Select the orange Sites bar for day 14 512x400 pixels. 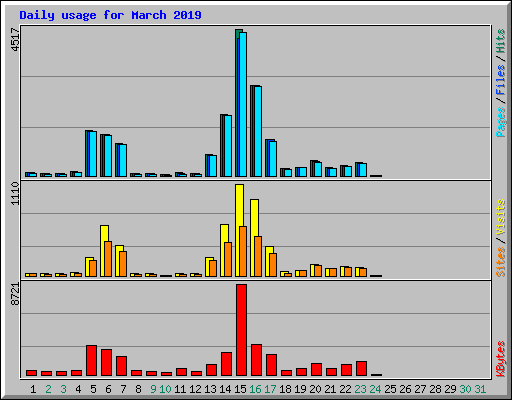click(228, 260)
